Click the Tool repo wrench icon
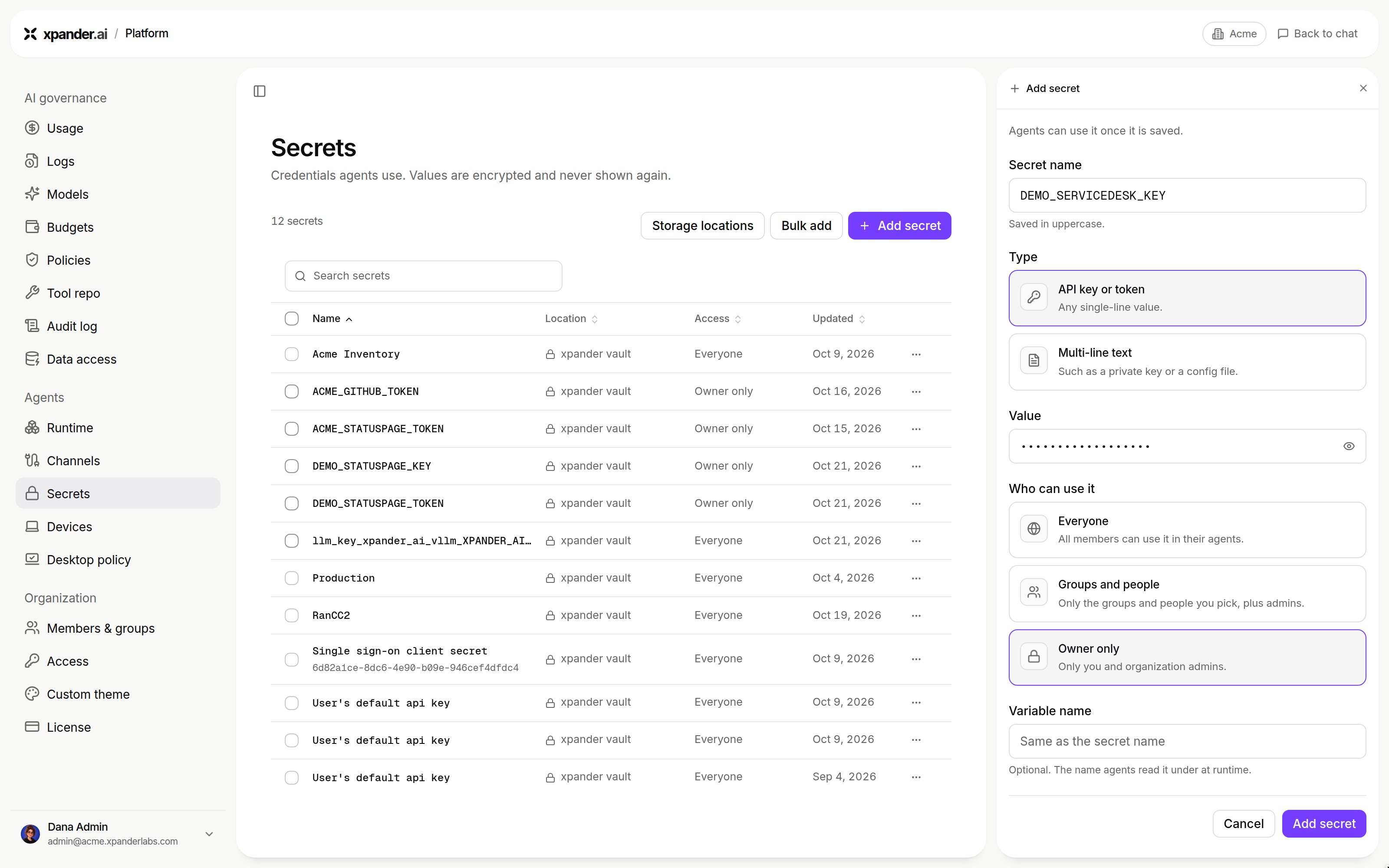Screen dimensions: 1389x868 pos(32,293)
